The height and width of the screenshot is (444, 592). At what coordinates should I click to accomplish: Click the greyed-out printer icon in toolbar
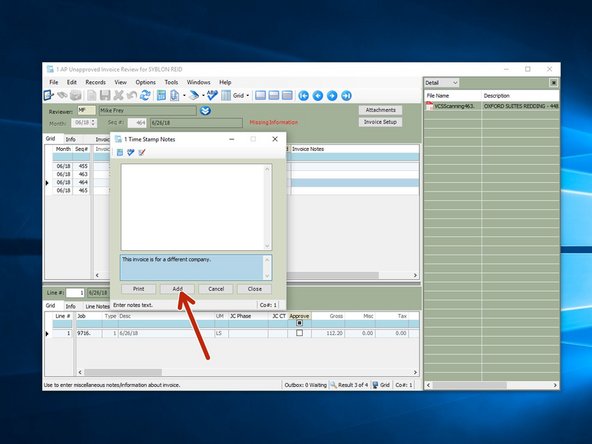[76, 96]
